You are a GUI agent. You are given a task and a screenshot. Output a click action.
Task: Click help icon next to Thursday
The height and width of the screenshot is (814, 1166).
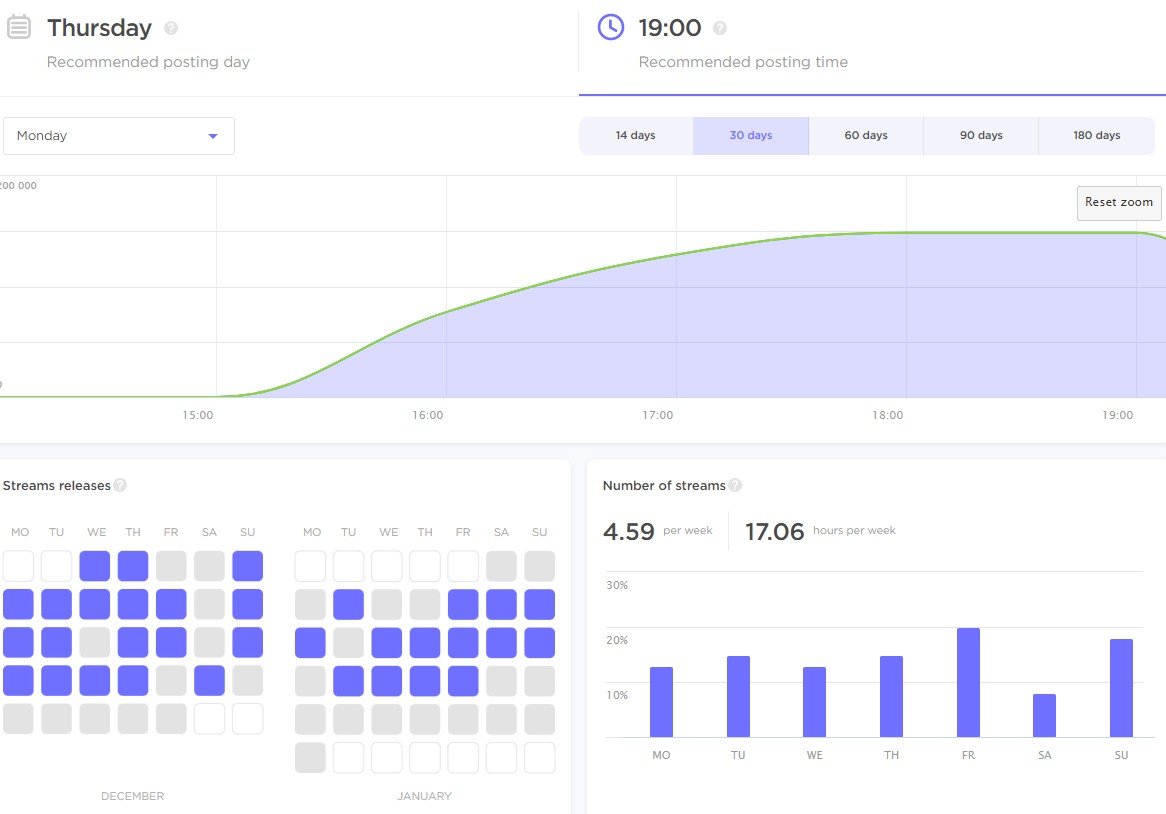[x=171, y=28]
